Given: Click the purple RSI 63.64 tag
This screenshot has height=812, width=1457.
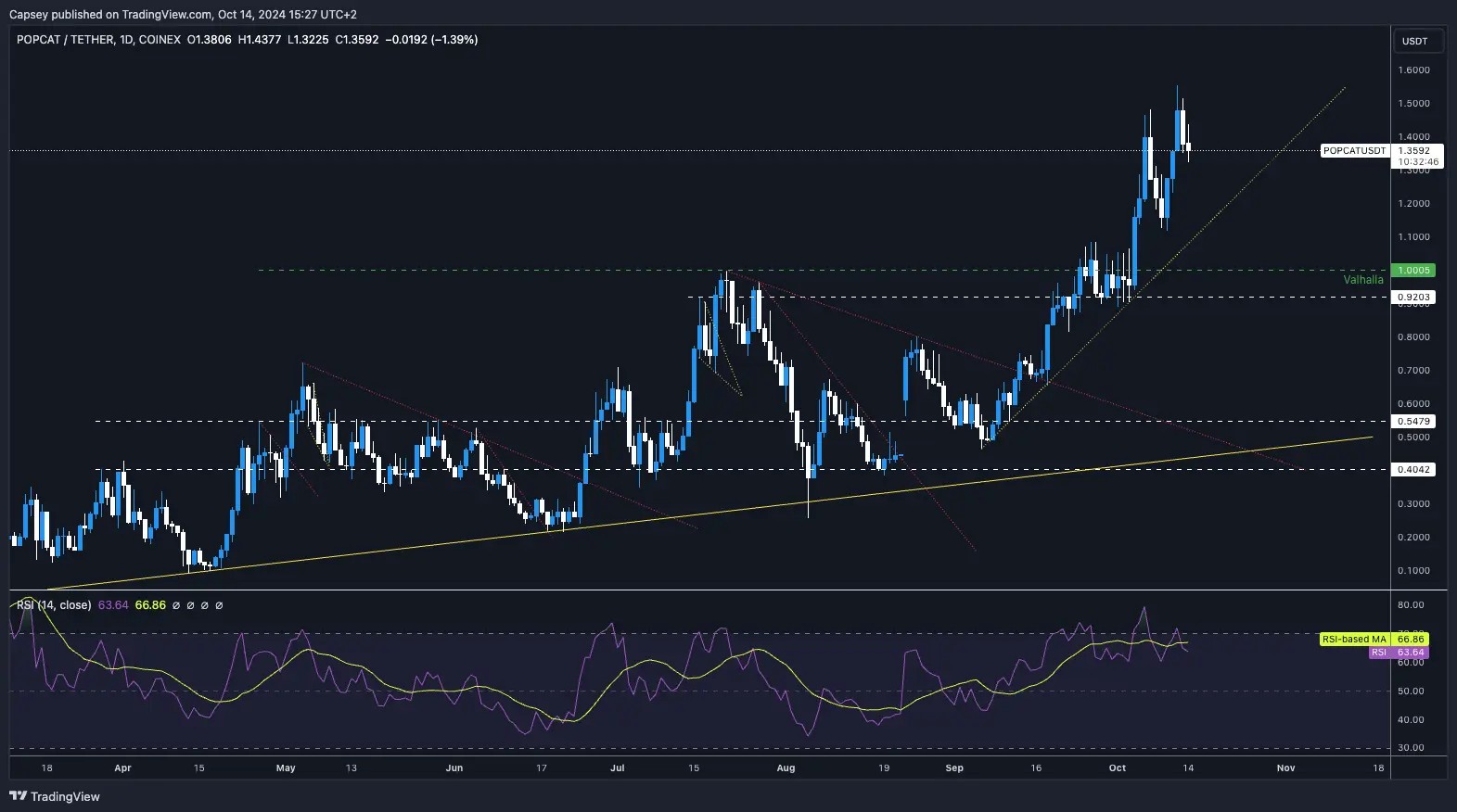Looking at the screenshot, I should [1399, 653].
